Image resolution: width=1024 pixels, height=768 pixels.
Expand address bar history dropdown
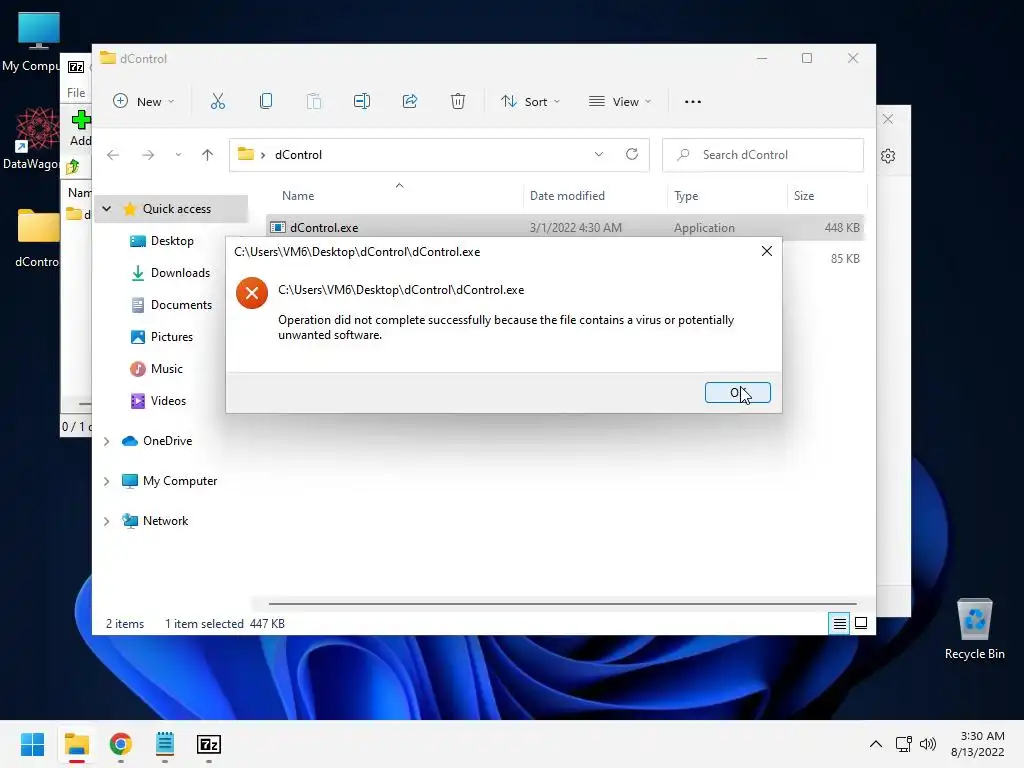[x=599, y=154]
